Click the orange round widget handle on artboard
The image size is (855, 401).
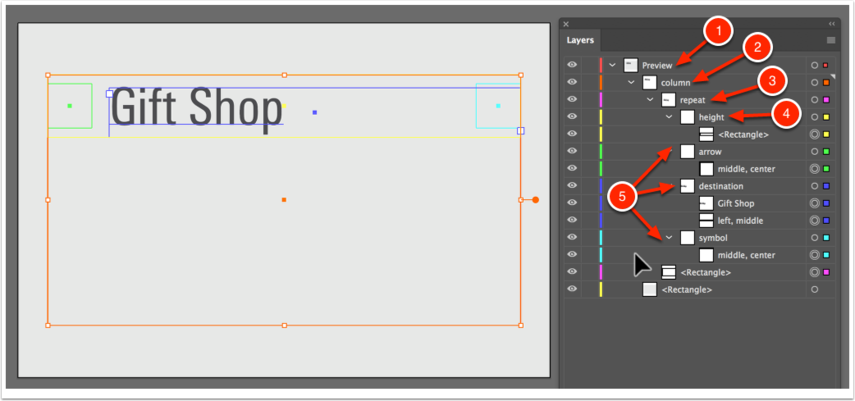[535, 200]
